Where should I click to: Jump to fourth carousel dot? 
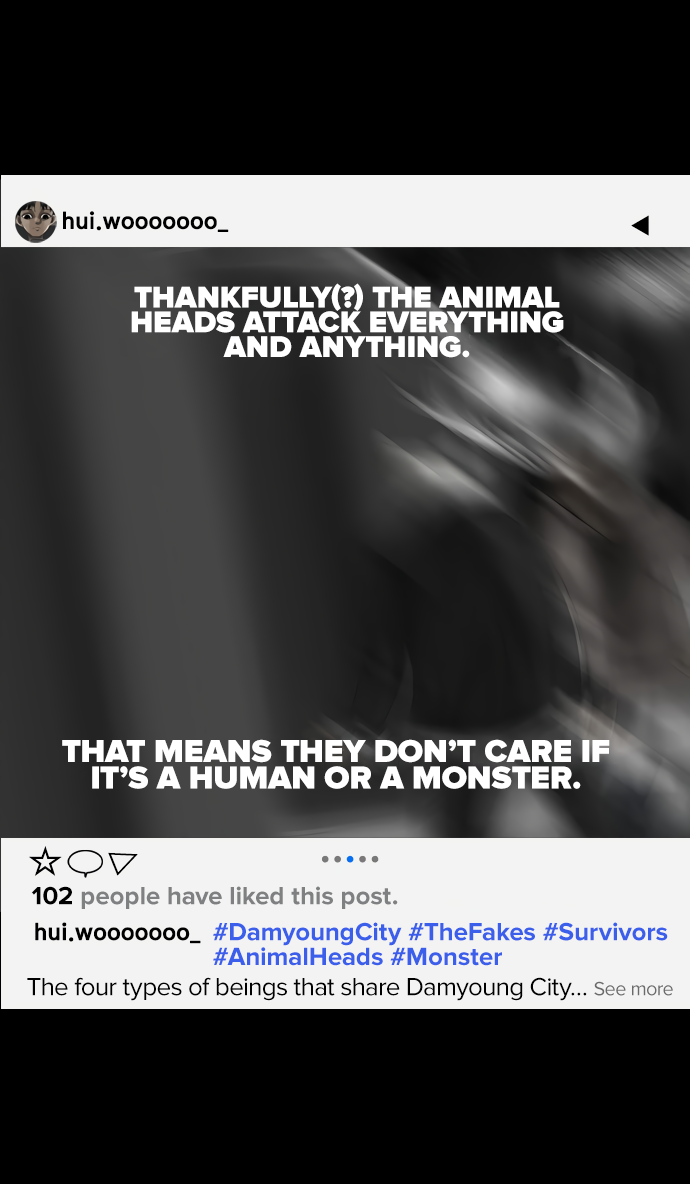pyautogui.click(x=362, y=859)
